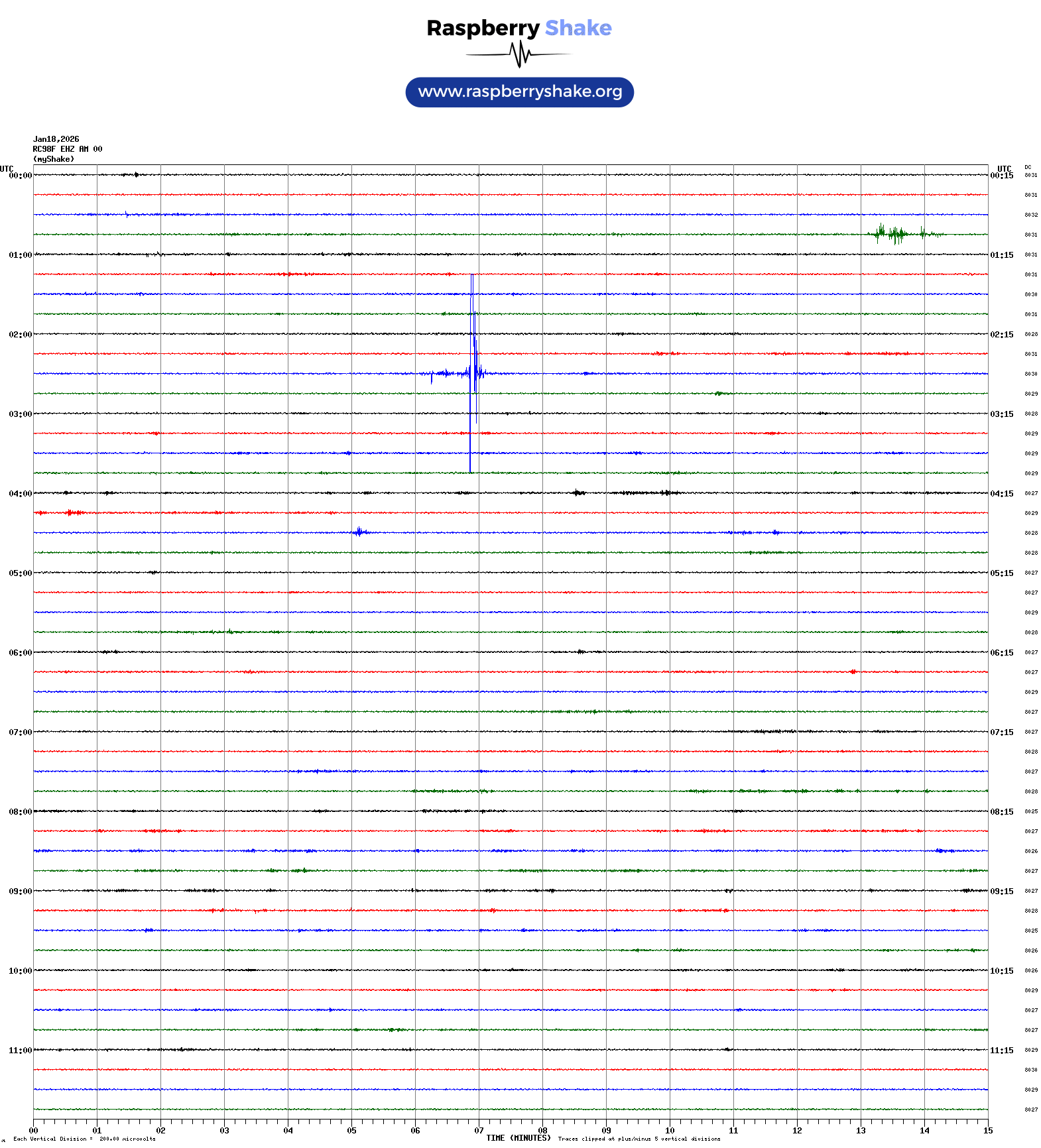Click the 08:15 time label on right
Viewport: 1041px width, 1148px height.
tap(1001, 812)
